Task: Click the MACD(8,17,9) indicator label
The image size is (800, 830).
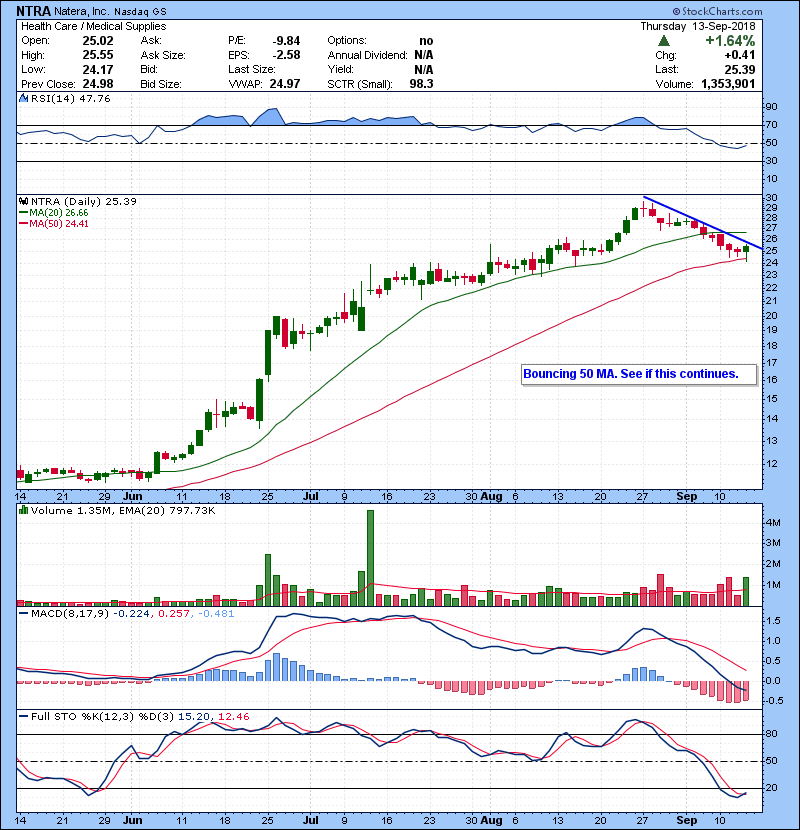Action: pyautogui.click(x=70, y=614)
